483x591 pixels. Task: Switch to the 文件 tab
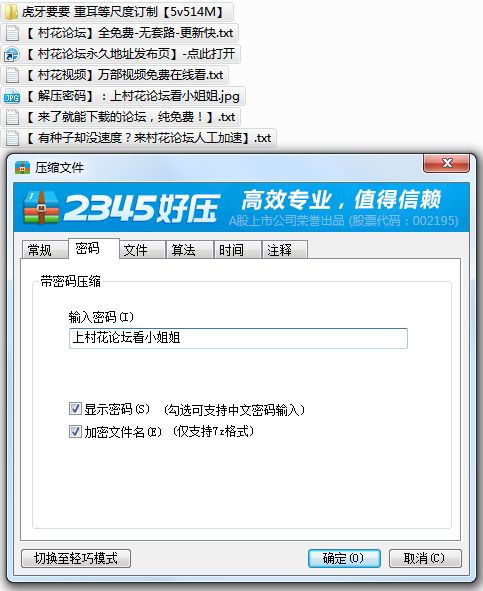[143, 250]
